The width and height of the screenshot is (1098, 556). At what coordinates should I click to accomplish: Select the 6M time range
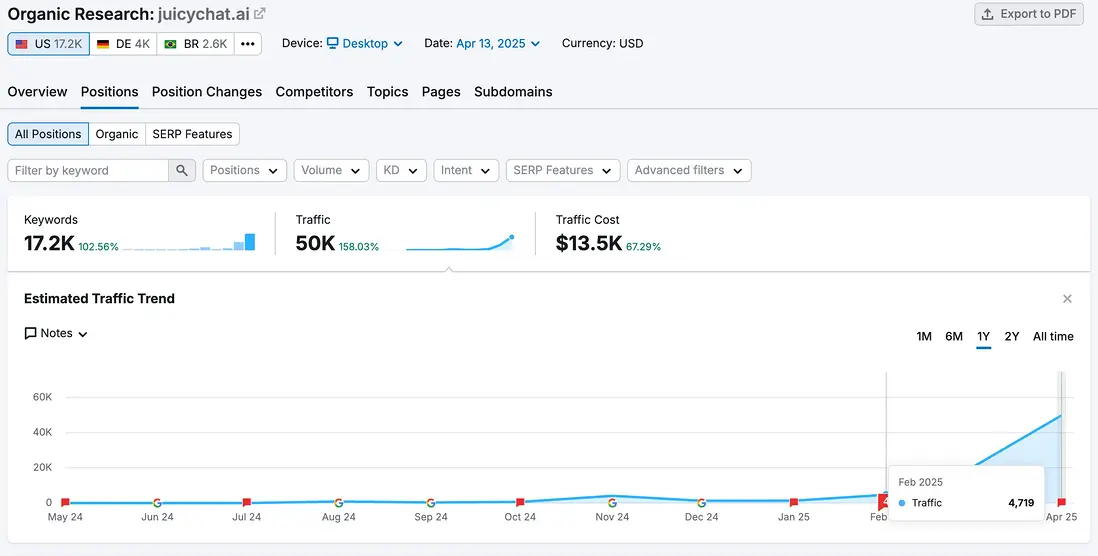pos(954,337)
